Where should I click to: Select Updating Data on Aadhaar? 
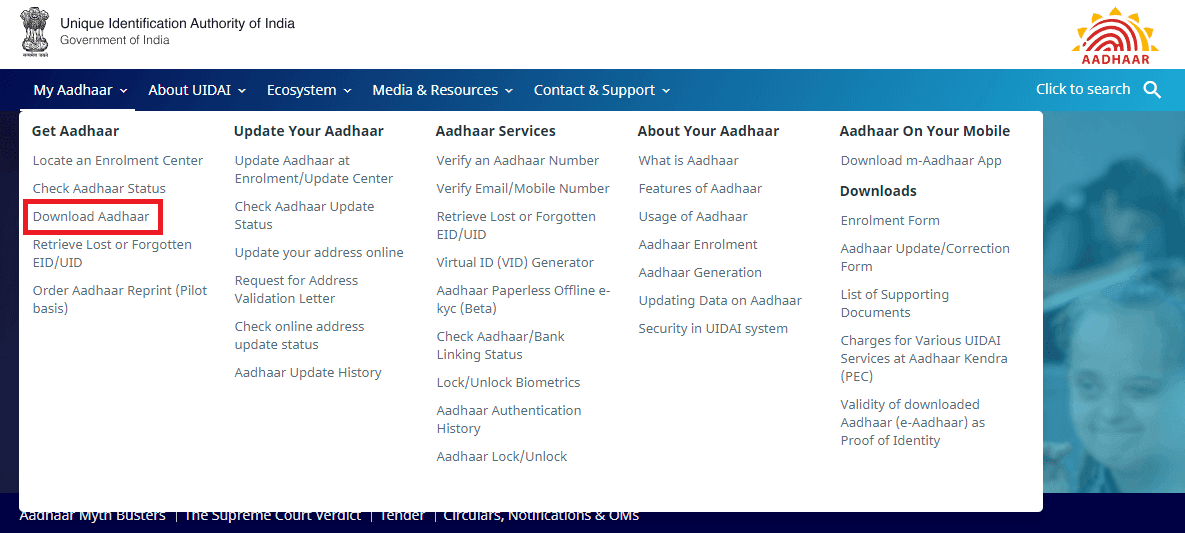click(719, 300)
